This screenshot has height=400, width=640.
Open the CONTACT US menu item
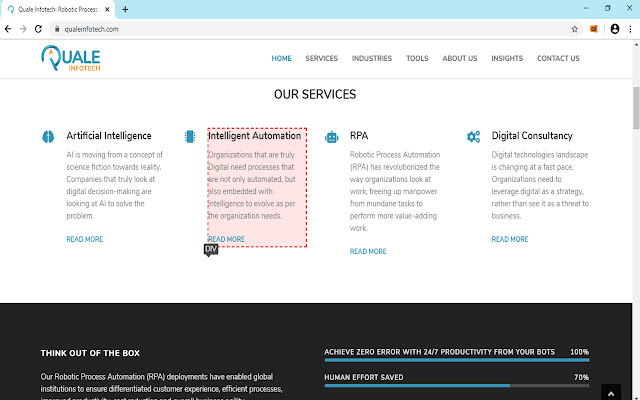tap(558, 58)
